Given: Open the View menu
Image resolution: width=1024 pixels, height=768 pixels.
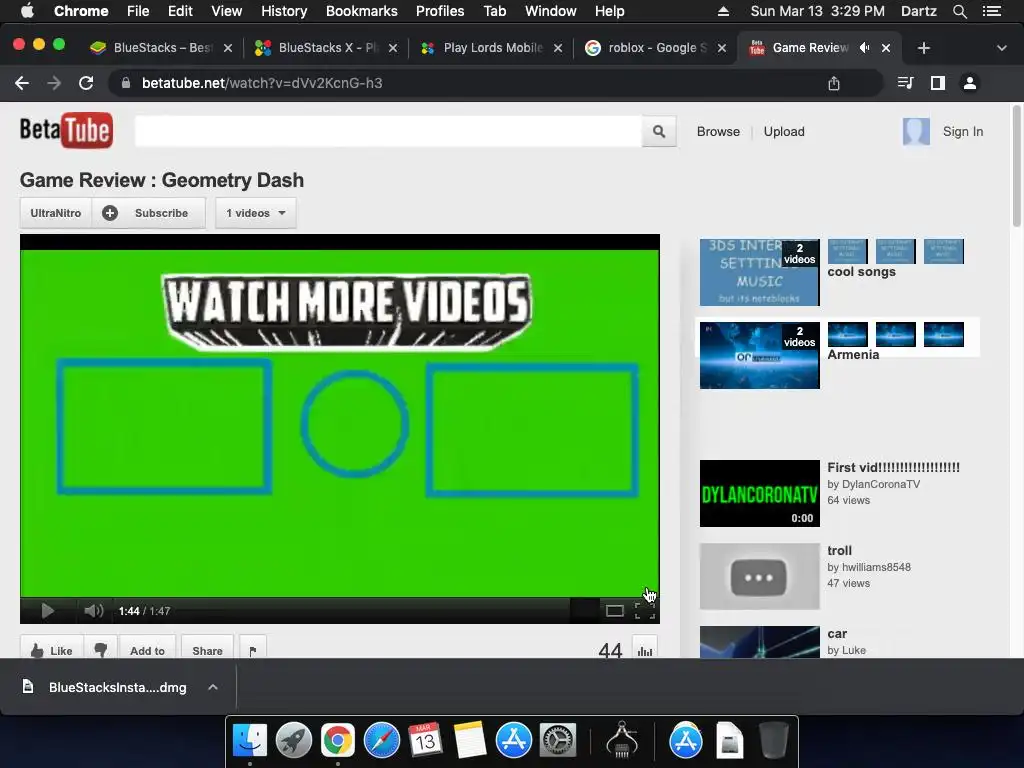Looking at the screenshot, I should click(227, 11).
